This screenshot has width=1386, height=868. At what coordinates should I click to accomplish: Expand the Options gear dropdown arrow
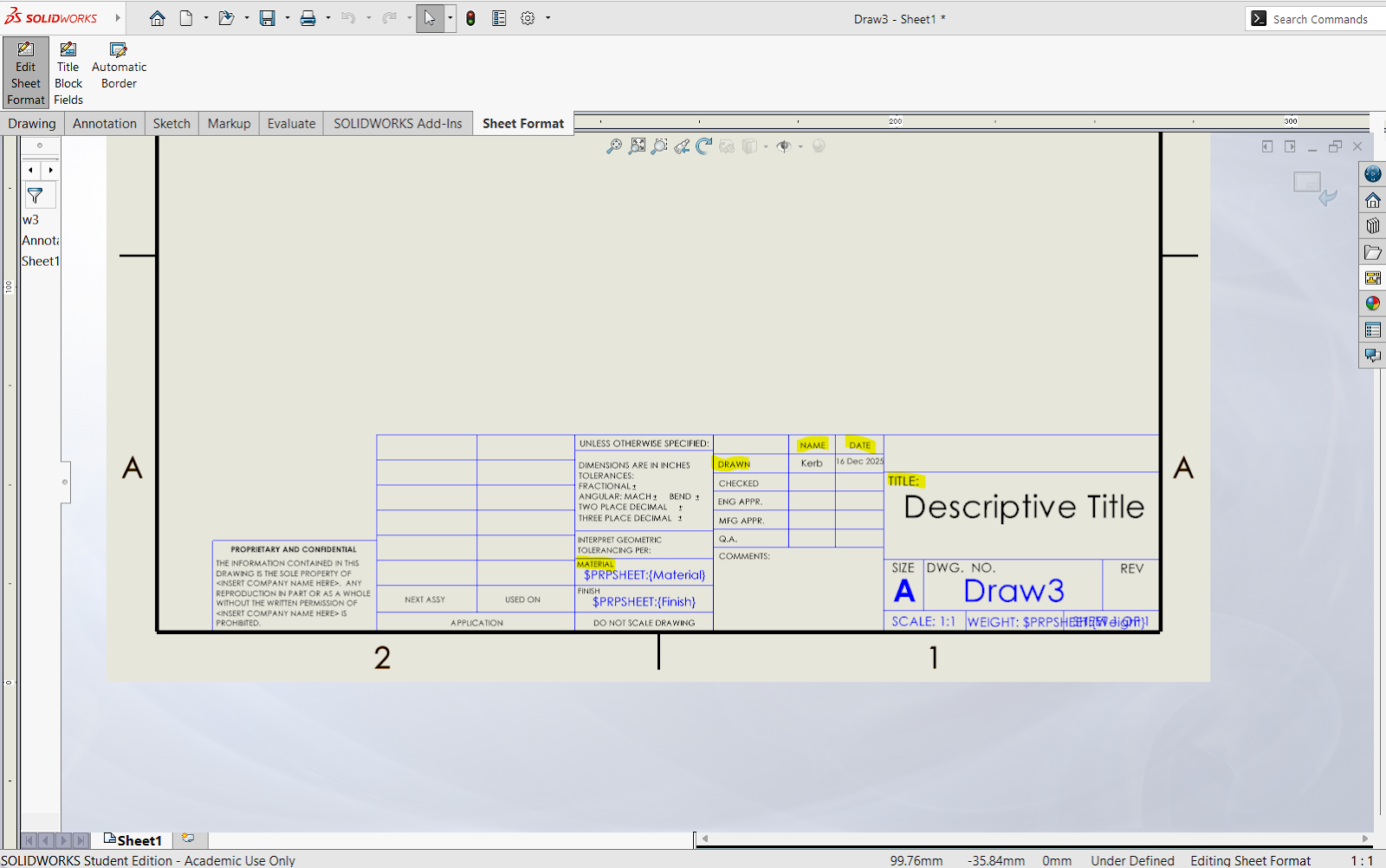coord(547,18)
